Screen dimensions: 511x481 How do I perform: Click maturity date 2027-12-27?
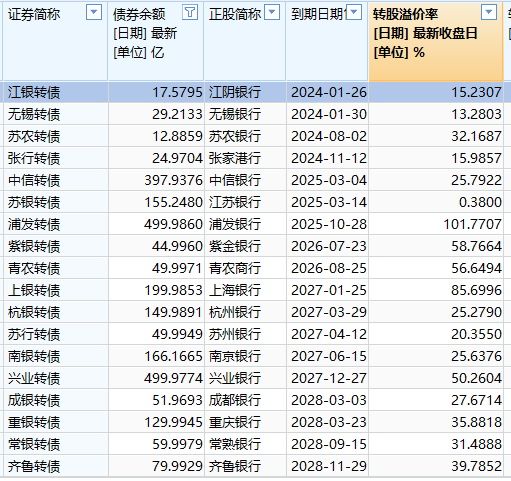point(328,378)
